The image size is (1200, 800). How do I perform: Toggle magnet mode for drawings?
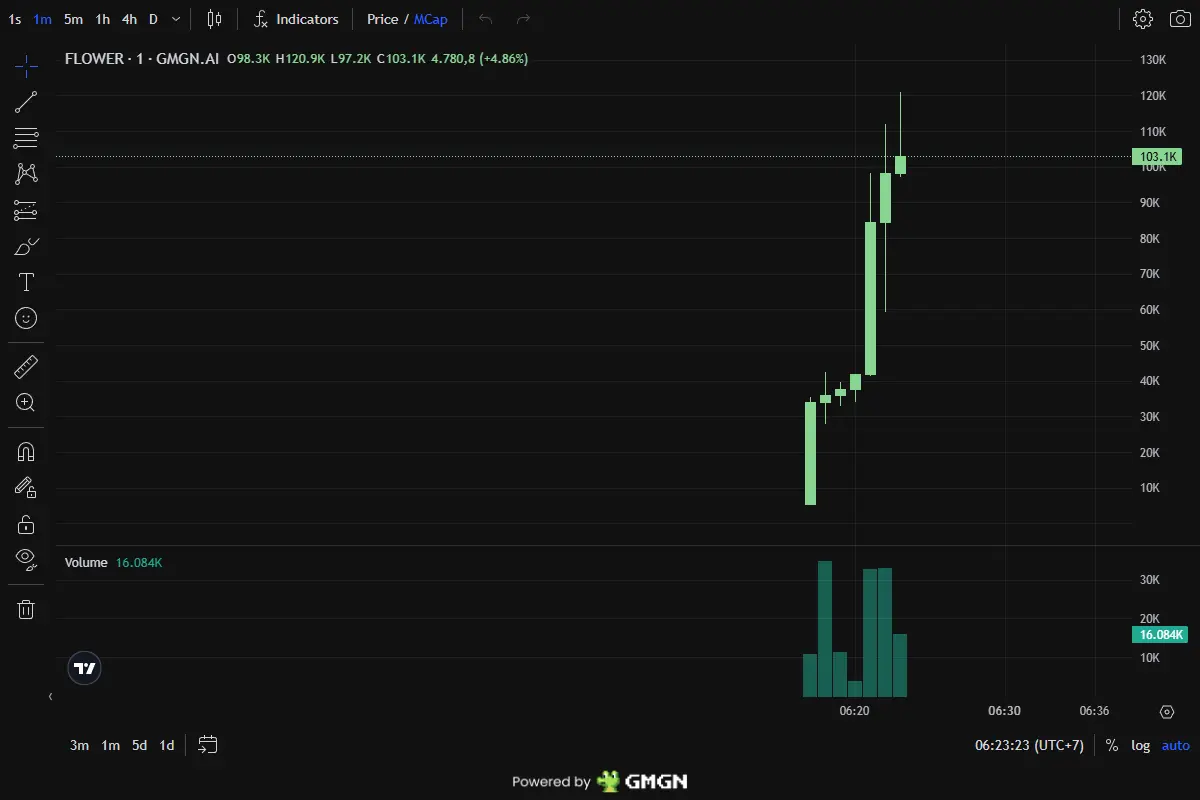[x=26, y=452]
